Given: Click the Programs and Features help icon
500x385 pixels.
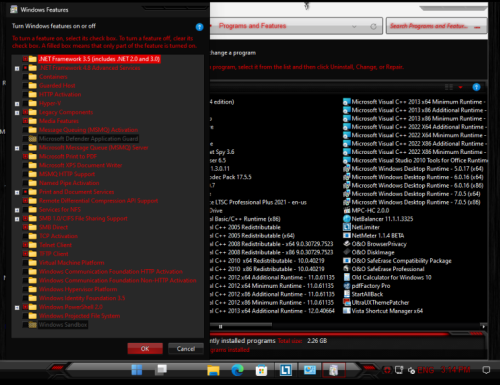Looking at the screenshot, I should (x=476, y=87).
